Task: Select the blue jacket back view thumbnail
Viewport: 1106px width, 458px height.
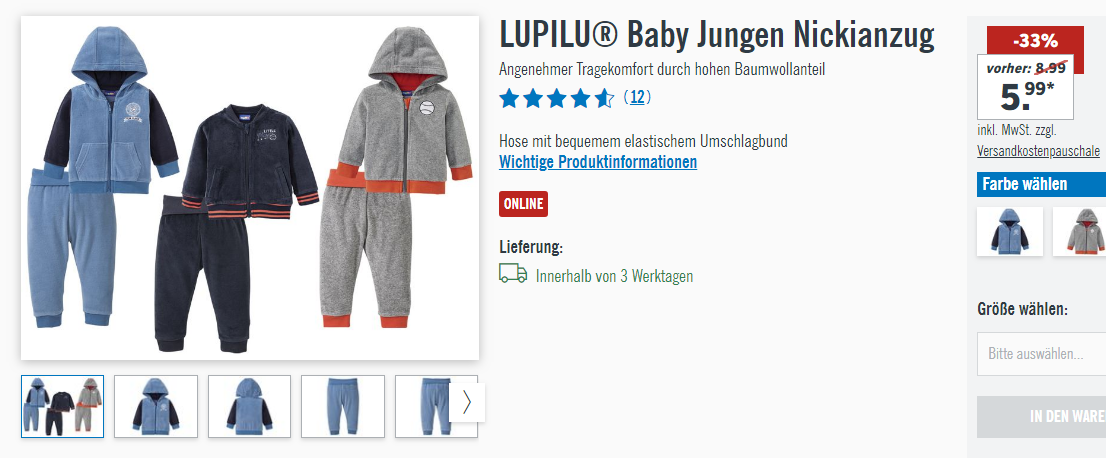Action: click(x=249, y=406)
